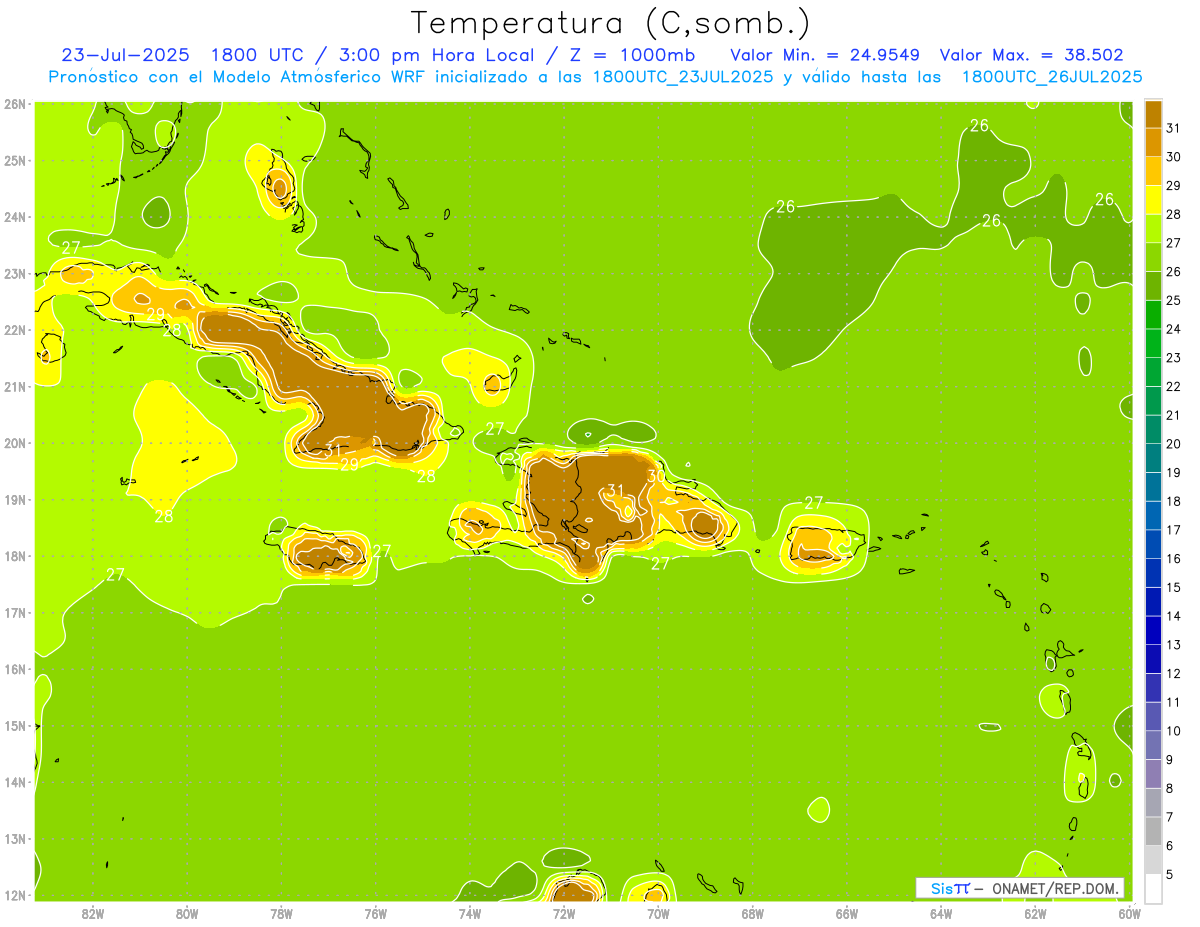The width and height of the screenshot is (1200, 927).
Task: Click the purple legend band between 9 and 10
Action: click(x=1153, y=745)
